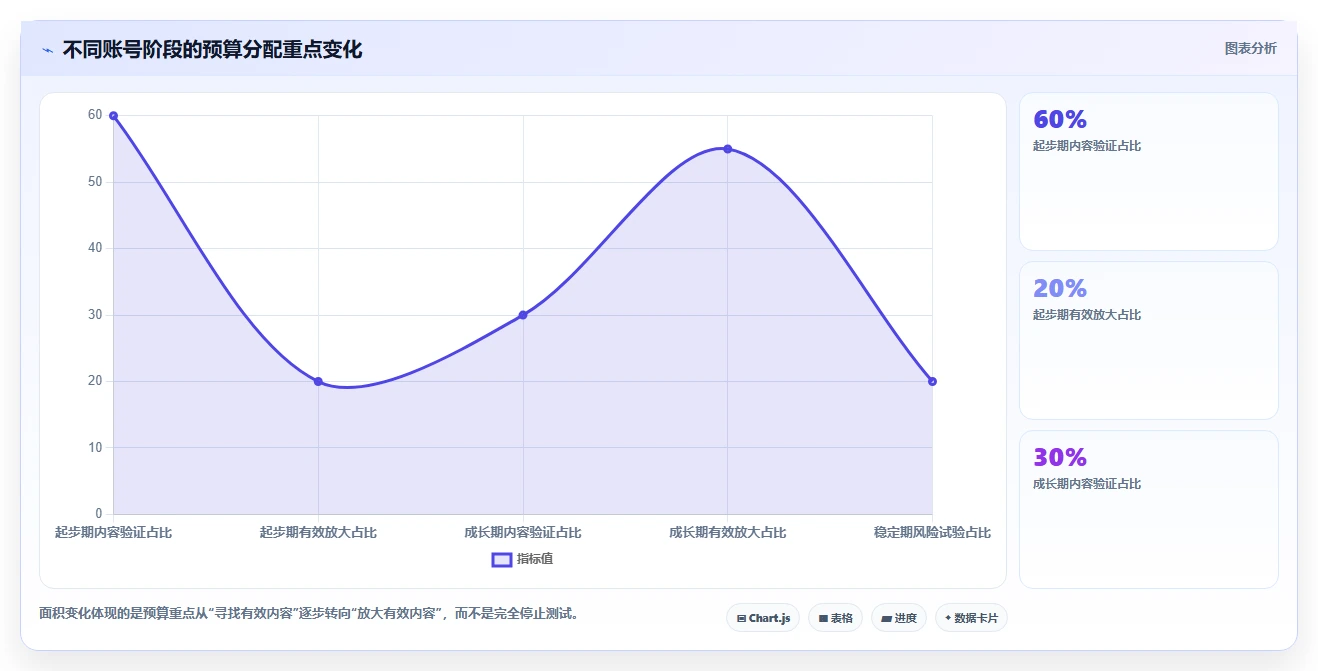Image resolution: width=1318 pixels, height=671 pixels.
Task: Select the 表格 tag button
Action: (x=835, y=618)
